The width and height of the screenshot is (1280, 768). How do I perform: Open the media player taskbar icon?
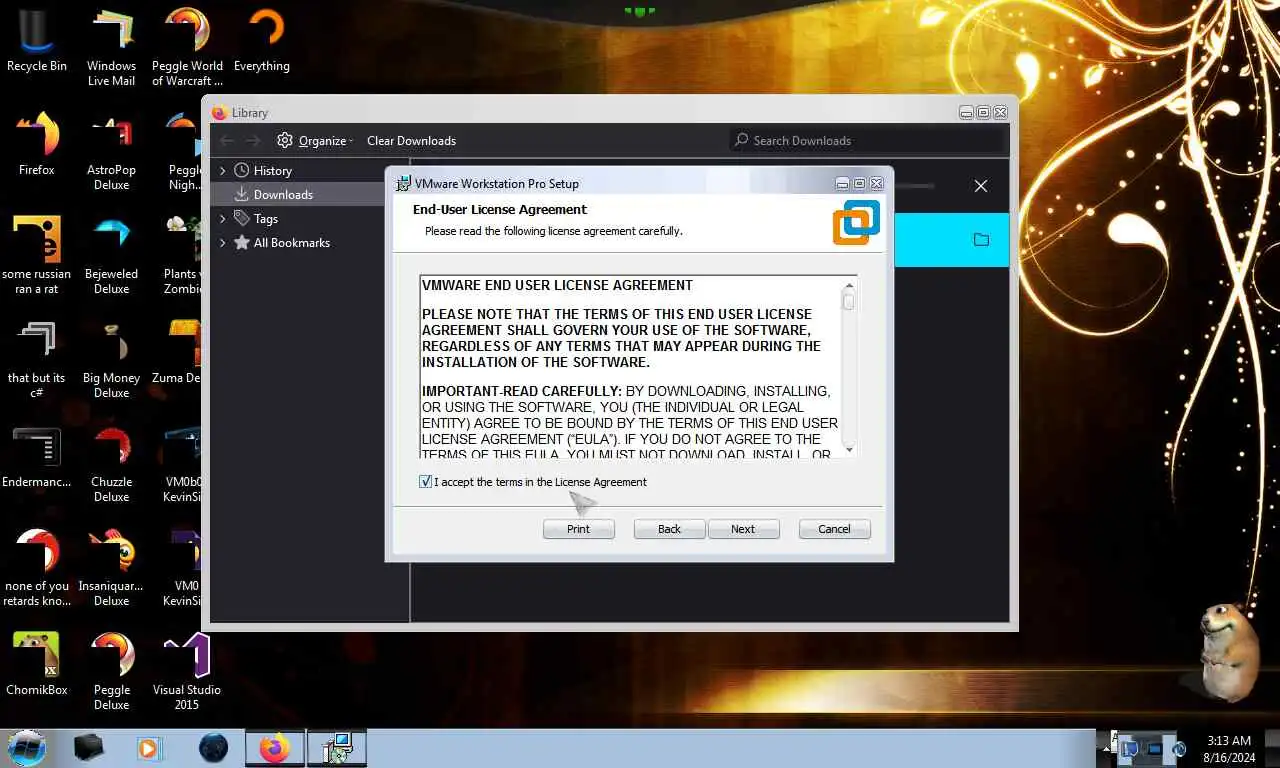[x=148, y=748]
